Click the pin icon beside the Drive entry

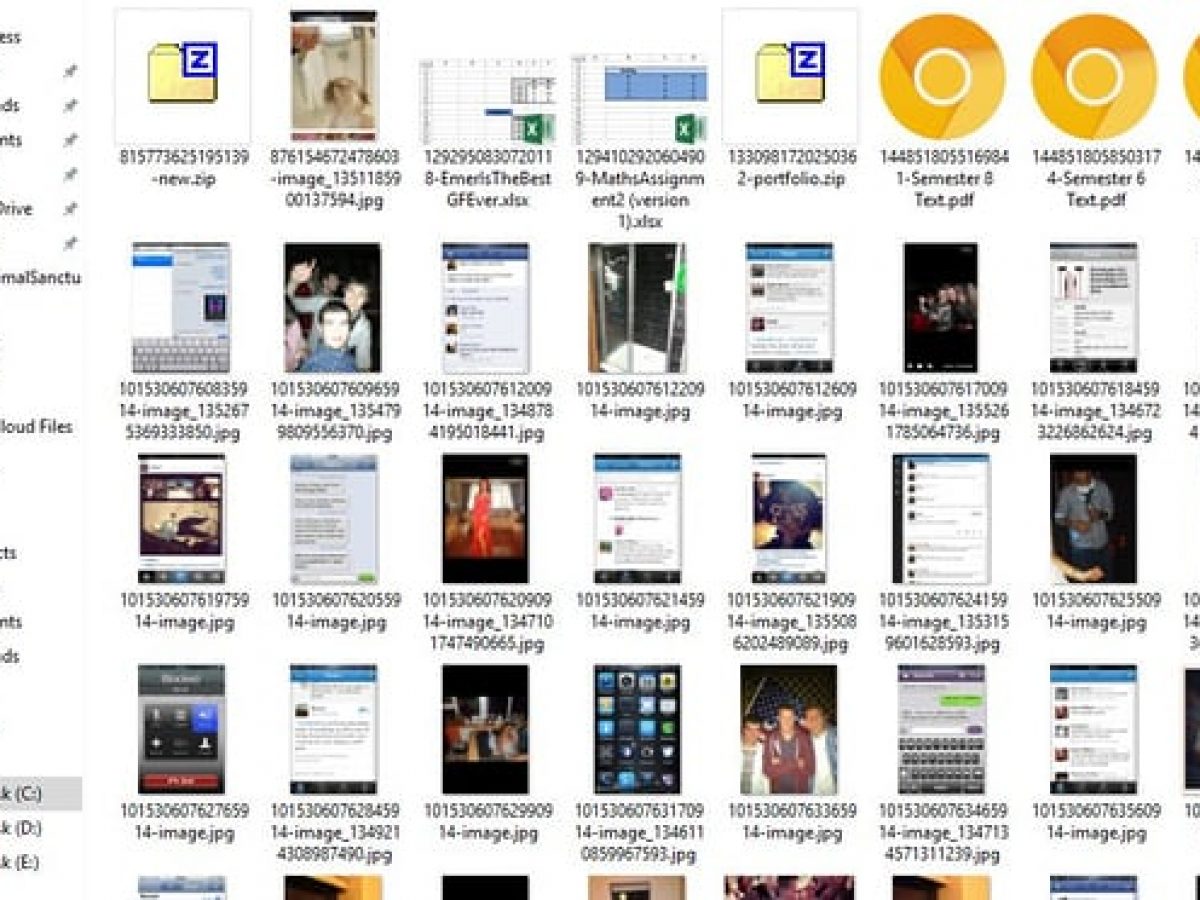click(69, 209)
